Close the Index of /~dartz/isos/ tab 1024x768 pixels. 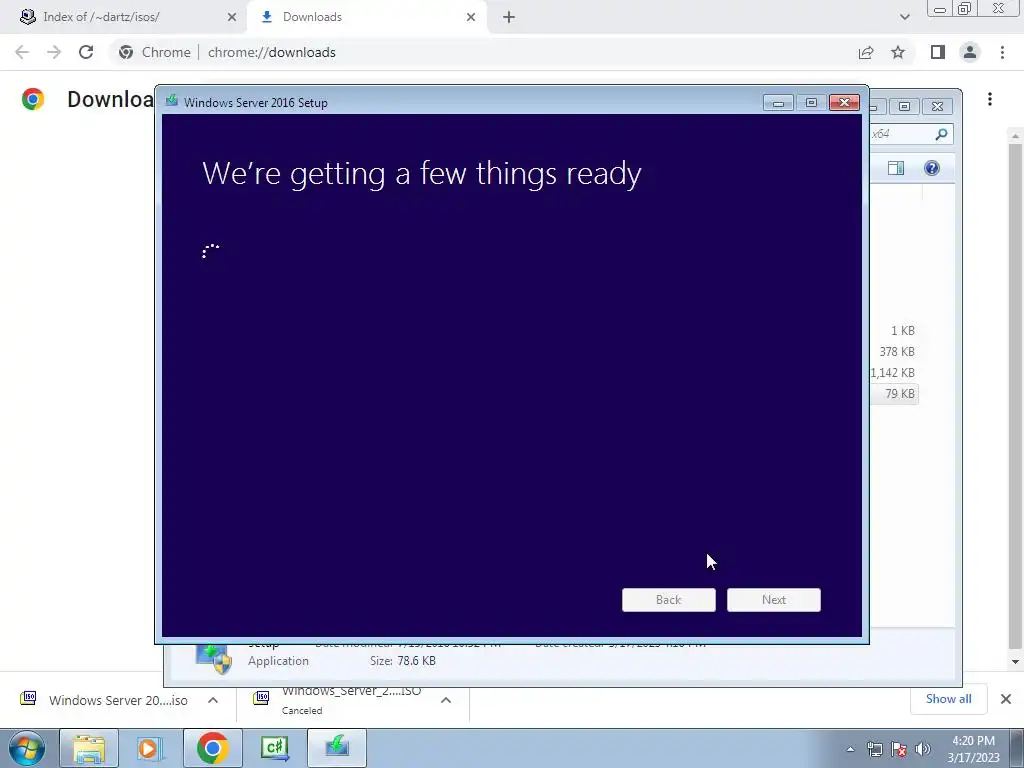[x=232, y=17]
